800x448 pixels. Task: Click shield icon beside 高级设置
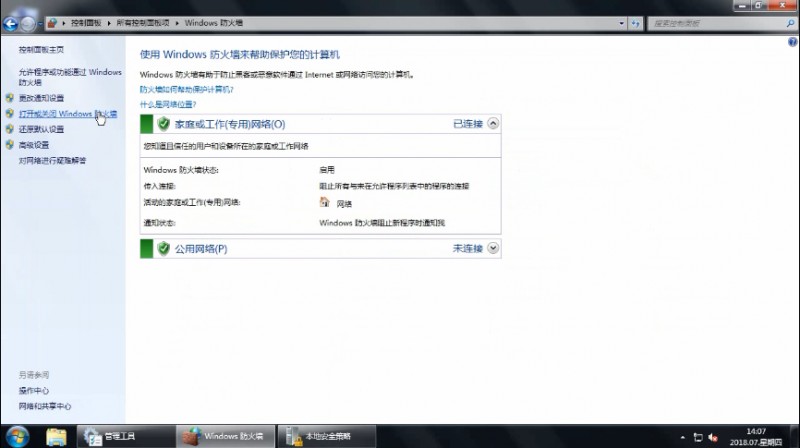point(10,144)
